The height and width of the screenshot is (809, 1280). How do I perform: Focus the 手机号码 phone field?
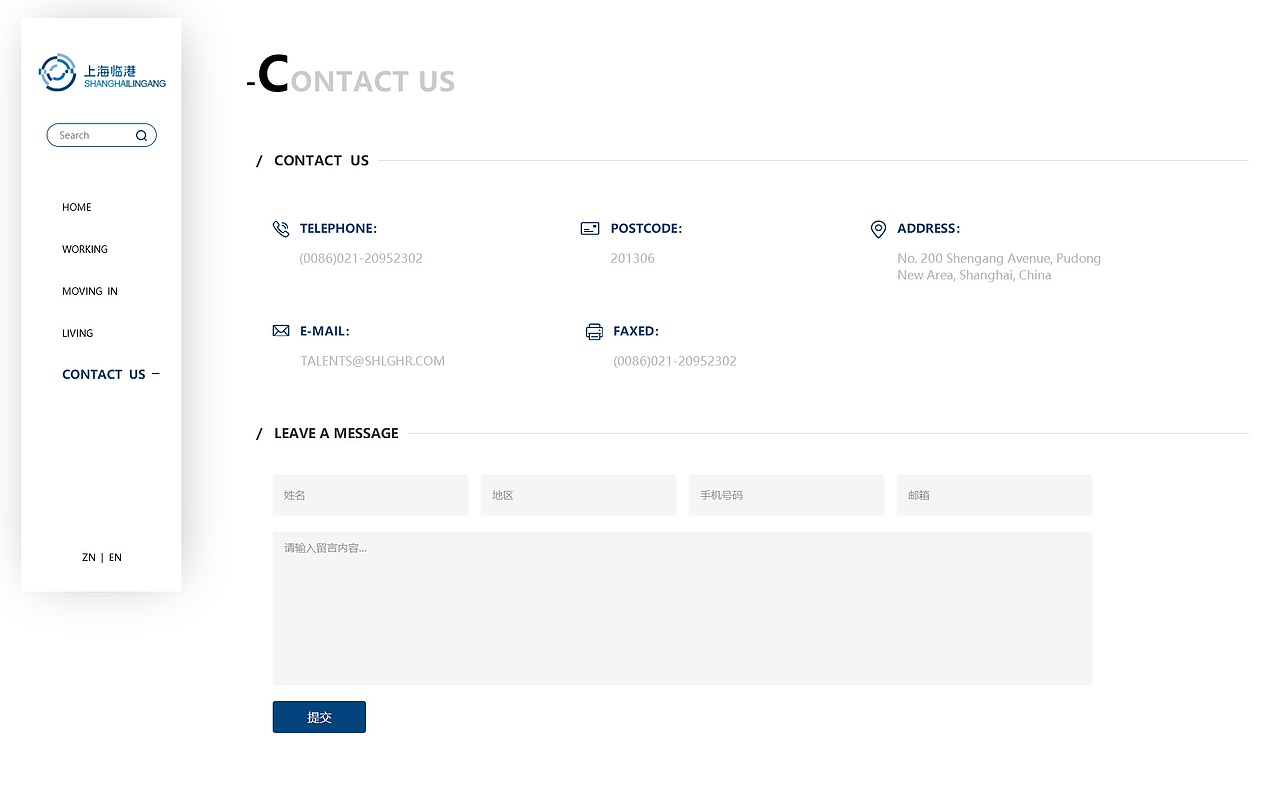point(786,495)
